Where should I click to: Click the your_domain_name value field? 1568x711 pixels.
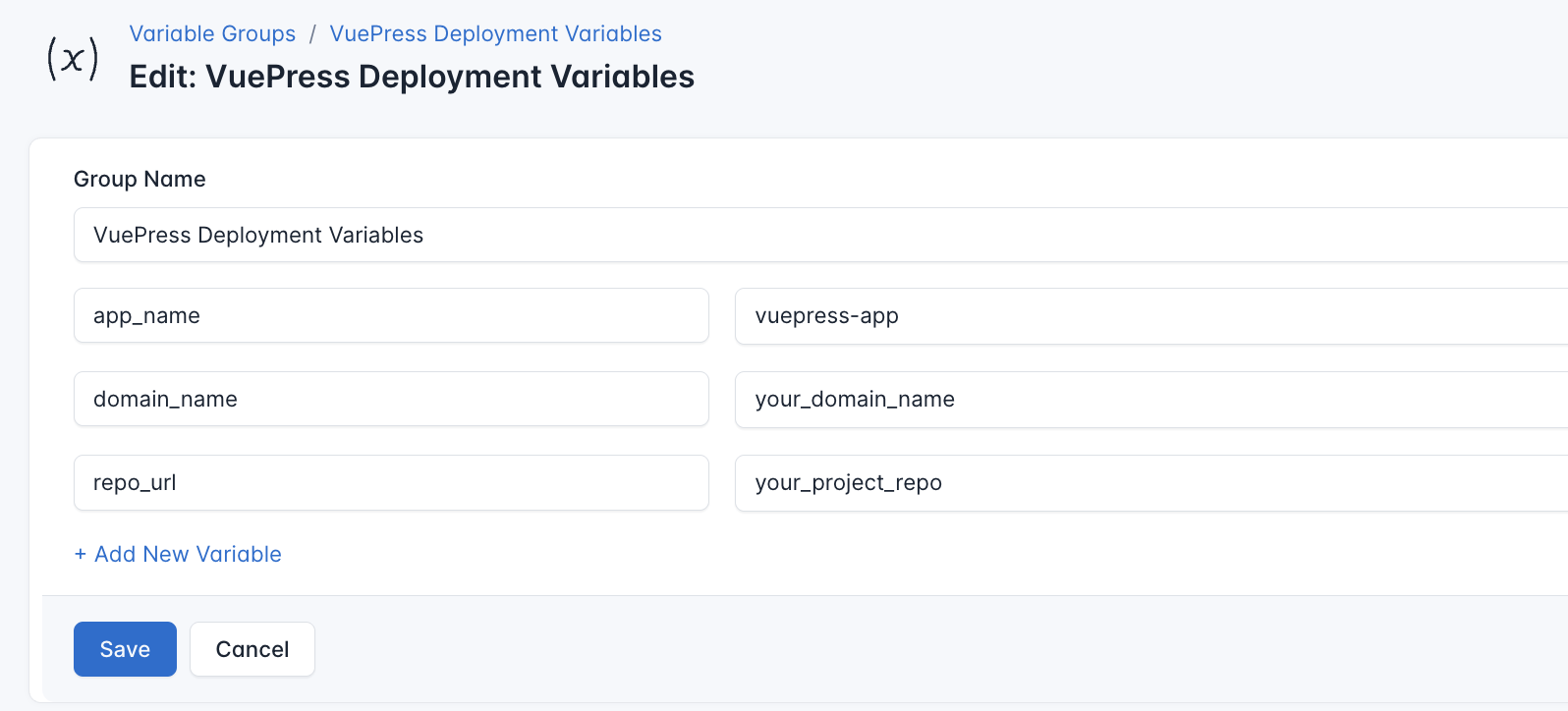tap(1081, 399)
